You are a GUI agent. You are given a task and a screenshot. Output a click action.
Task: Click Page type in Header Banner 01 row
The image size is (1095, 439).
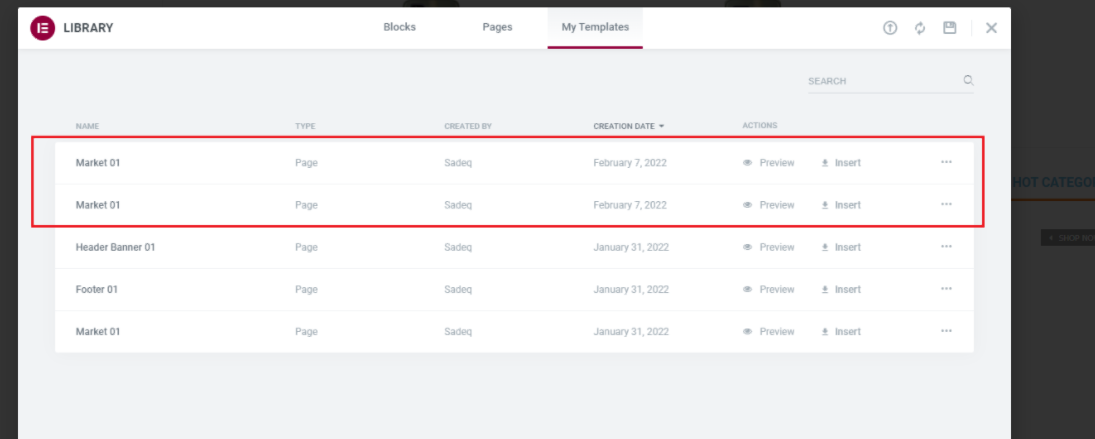(x=307, y=247)
